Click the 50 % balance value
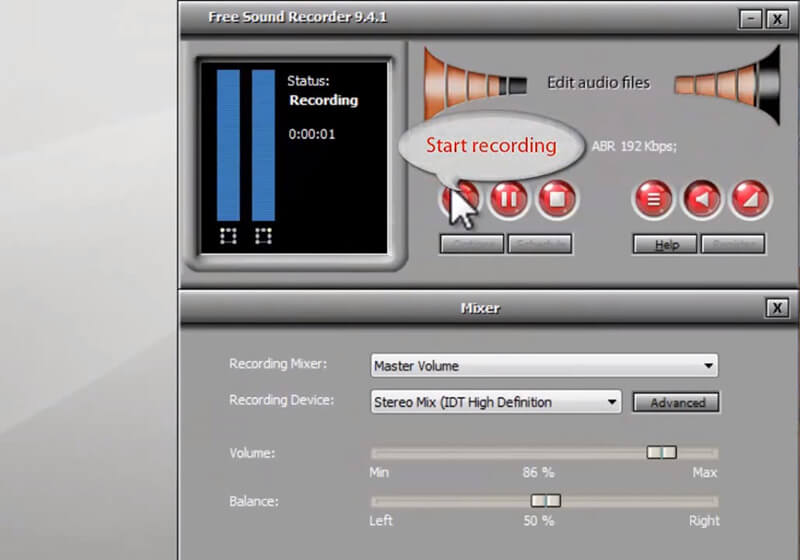Image resolution: width=800 pixels, height=560 pixels. [x=538, y=521]
